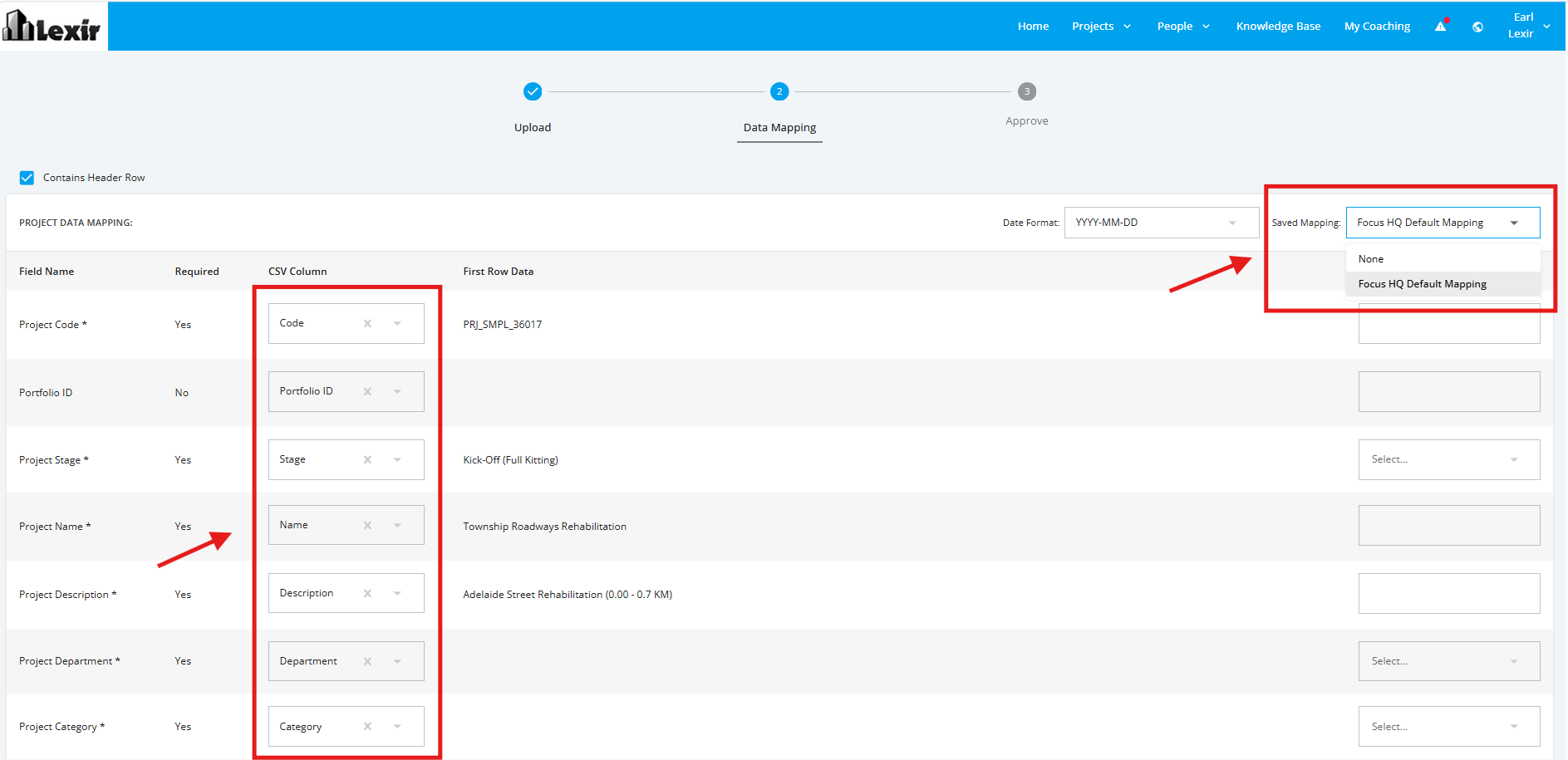This screenshot has width=1568, height=760.
Task: Click the Required column header
Action: 197,272
